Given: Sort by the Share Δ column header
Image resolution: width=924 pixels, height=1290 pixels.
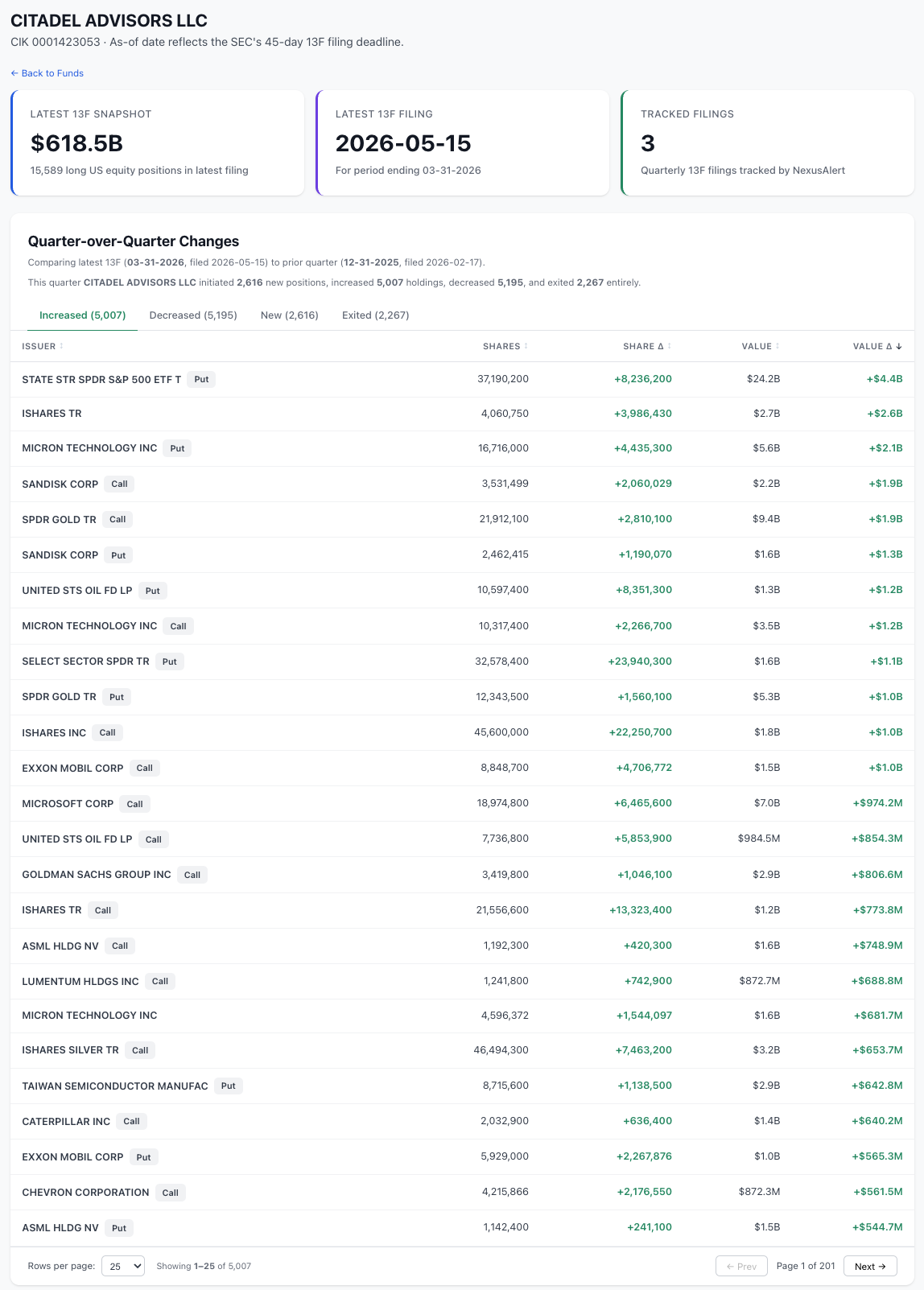Looking at the screenshot, I should point(647,346).
